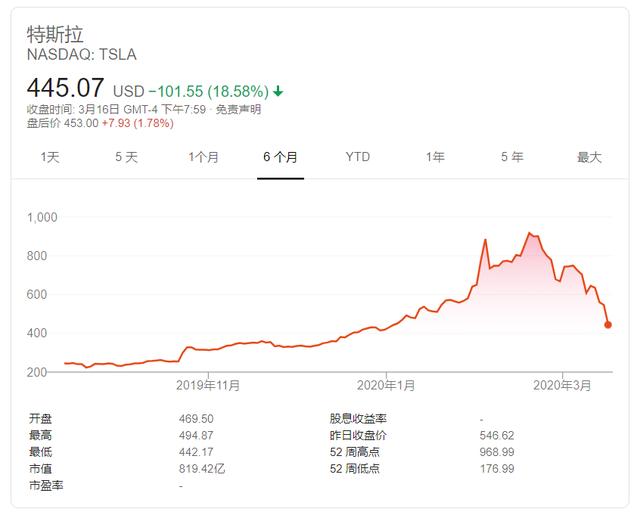640x515 pixels.
Task: Select the 最大 time range
Action: [589, 157]
